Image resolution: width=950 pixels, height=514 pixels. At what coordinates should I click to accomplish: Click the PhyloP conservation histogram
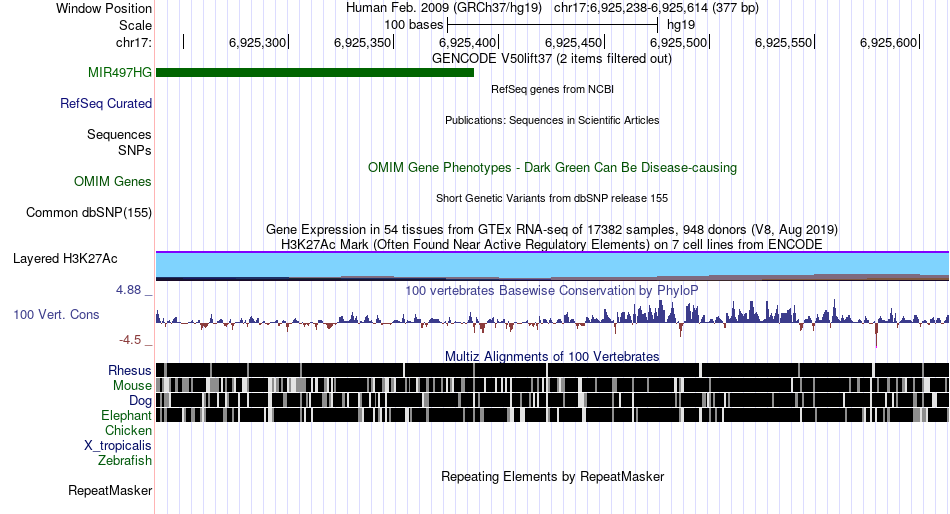pos(553,321)
